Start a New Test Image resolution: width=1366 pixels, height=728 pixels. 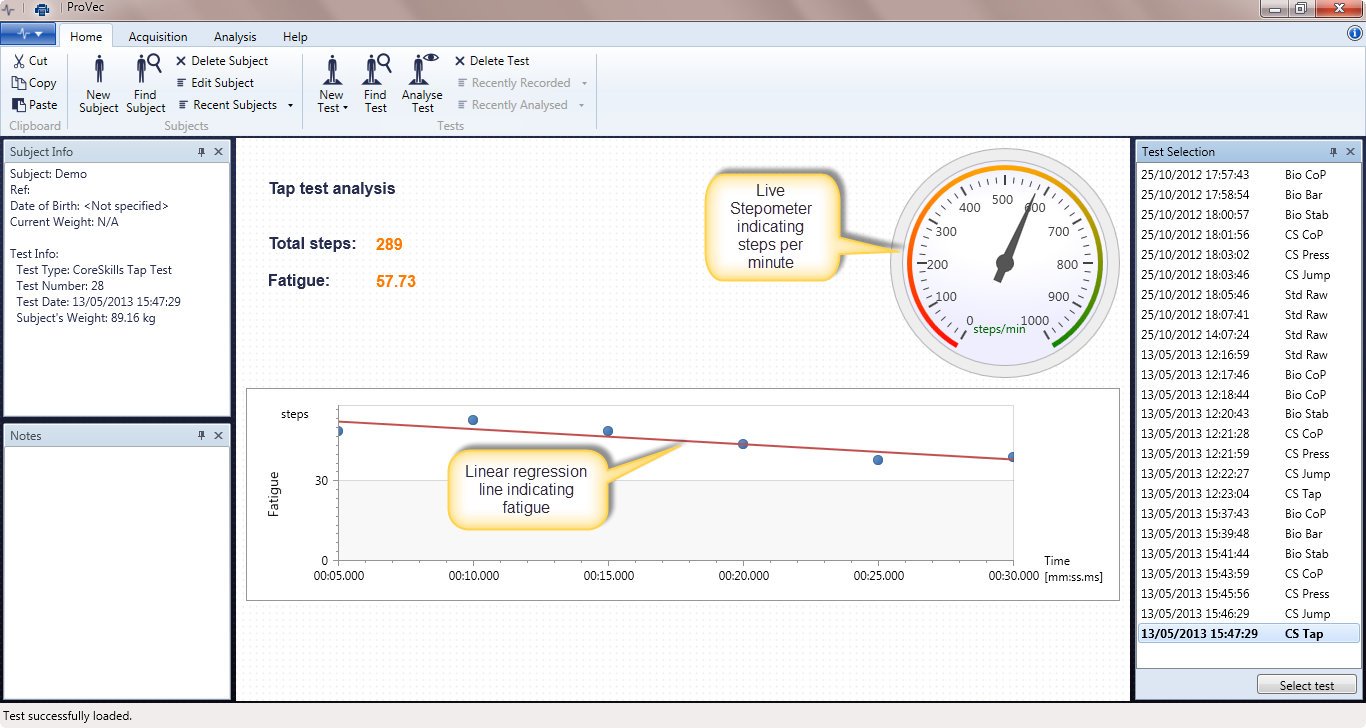tap(332, 84)
